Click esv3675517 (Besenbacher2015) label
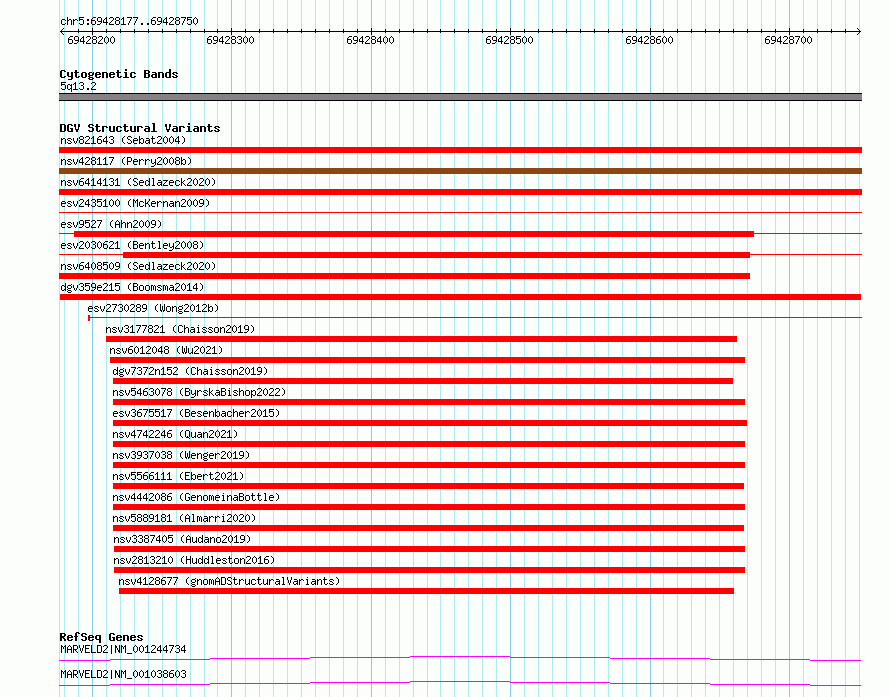The width and height of the screenshot is (890, 697). (x=196, y=413)
